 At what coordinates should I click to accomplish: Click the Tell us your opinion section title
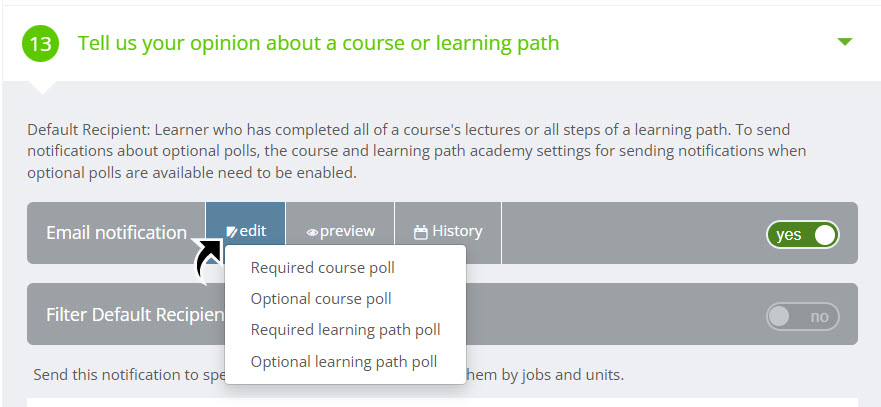(319, 43)
